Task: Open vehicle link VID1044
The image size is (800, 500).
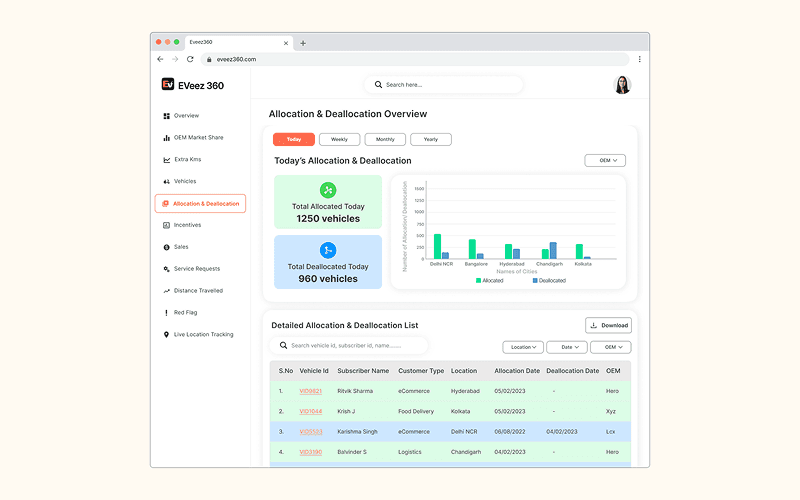Action: click(x=311, y=412)
